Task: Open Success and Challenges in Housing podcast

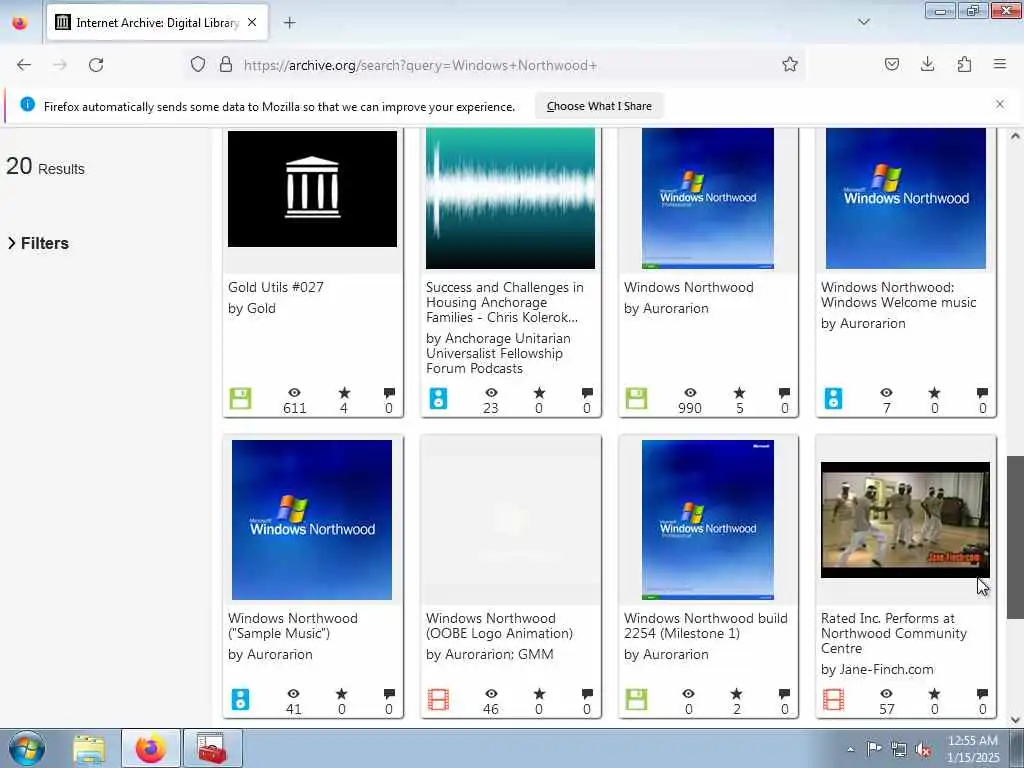Action: (x=505, y=302)
